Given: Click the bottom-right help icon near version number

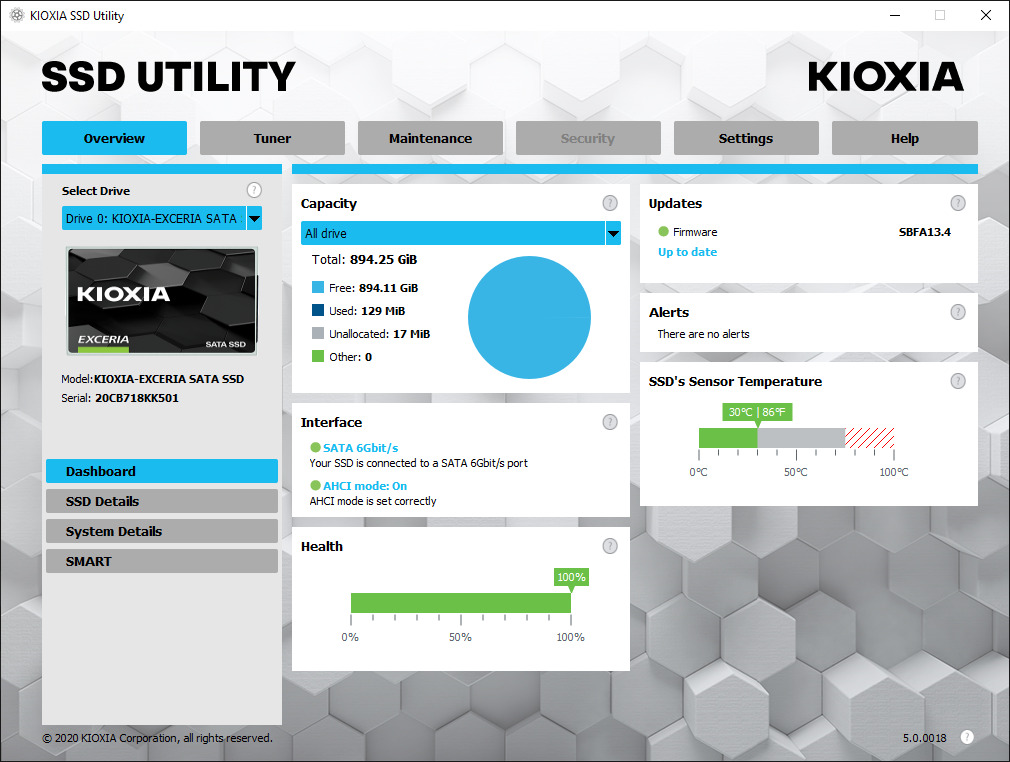Looking at the screenshot, I should click(x=967, y=737).
